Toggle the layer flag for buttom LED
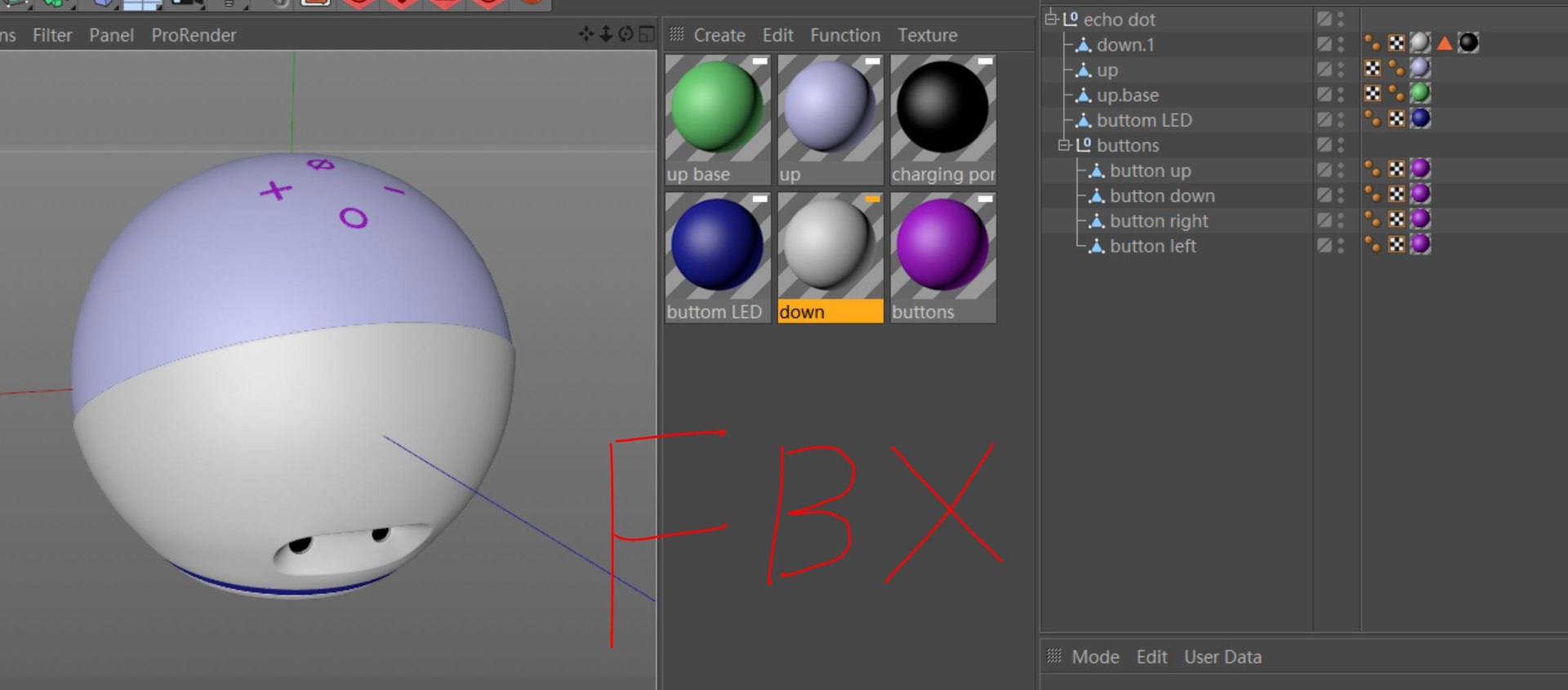 click(x=1325, y=120)
